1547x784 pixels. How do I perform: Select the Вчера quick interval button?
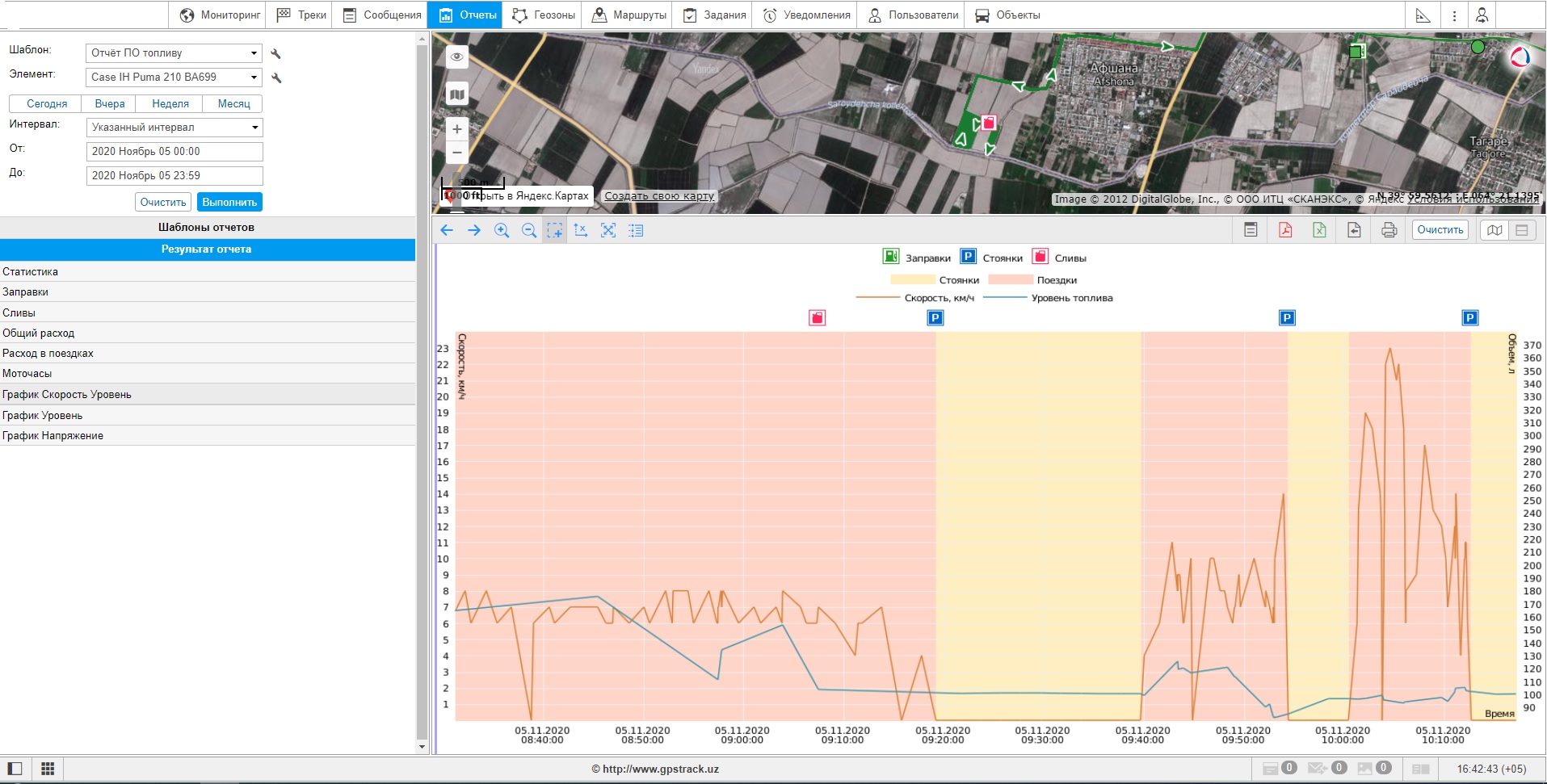click(110, 103)
